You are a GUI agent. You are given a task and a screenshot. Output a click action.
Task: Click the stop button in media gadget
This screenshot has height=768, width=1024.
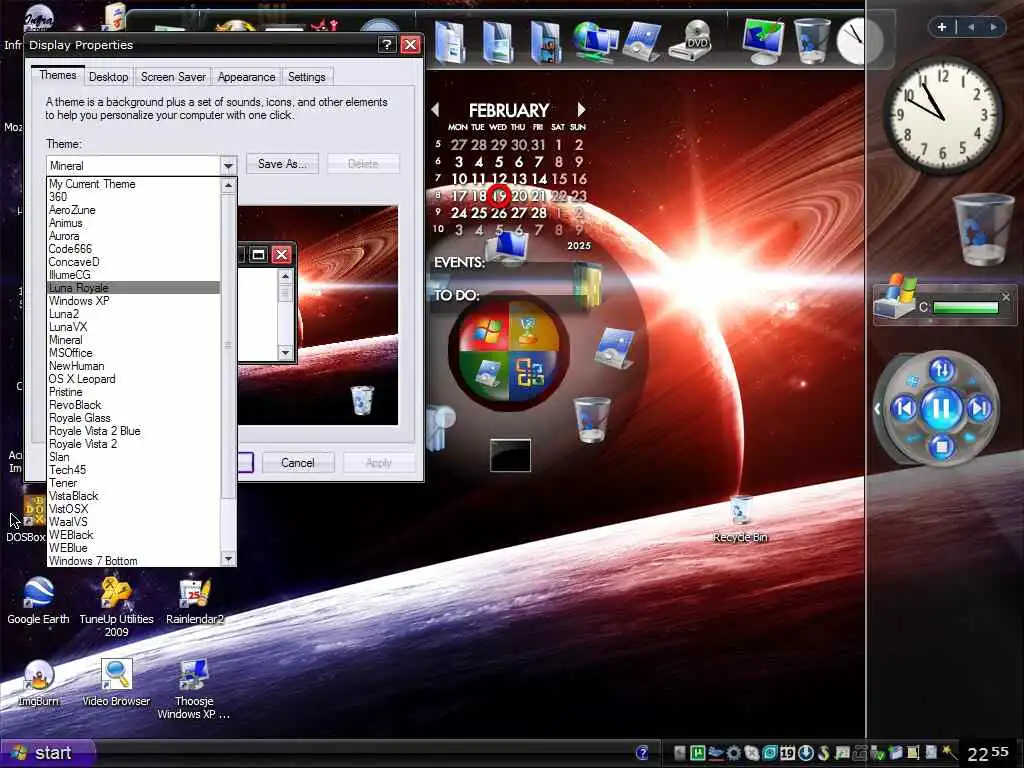pyautogui.click(x=942, y=447)
